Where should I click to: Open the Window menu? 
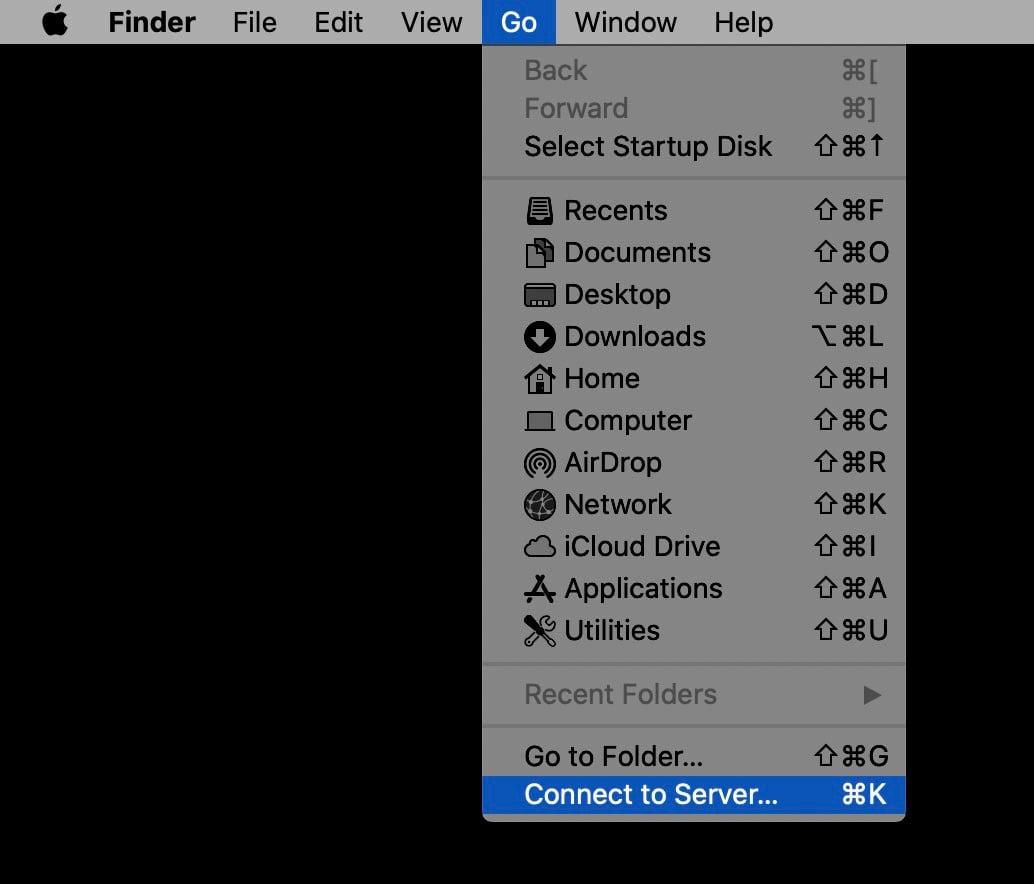coord(624,21)
